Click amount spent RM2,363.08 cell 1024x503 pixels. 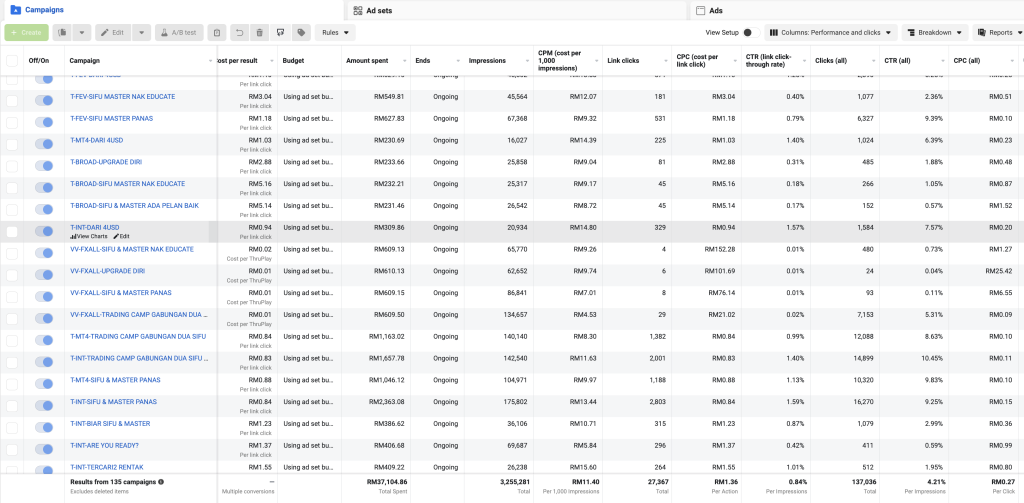click(387, 402)
